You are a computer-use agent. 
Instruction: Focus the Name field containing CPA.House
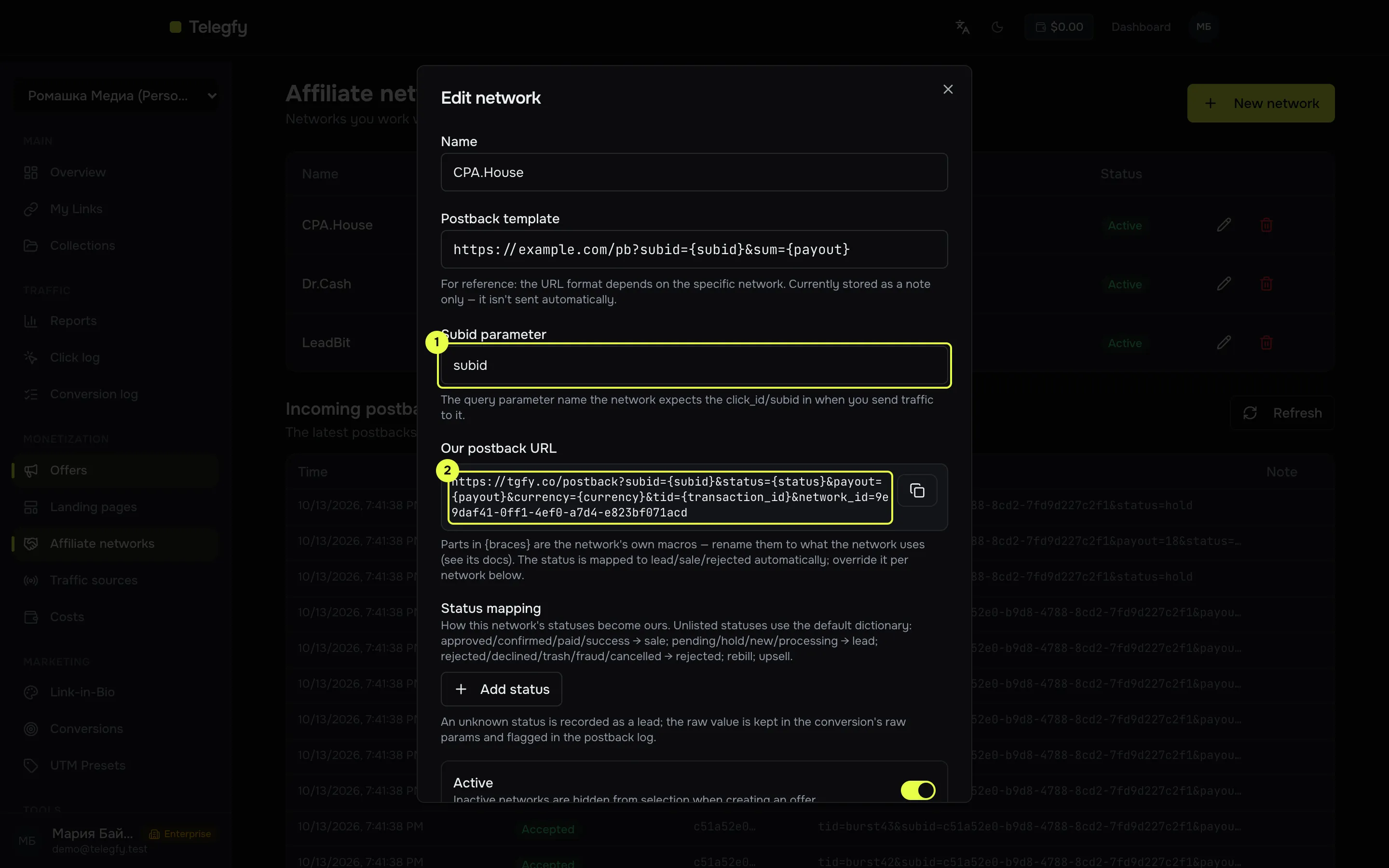(694, 172)
